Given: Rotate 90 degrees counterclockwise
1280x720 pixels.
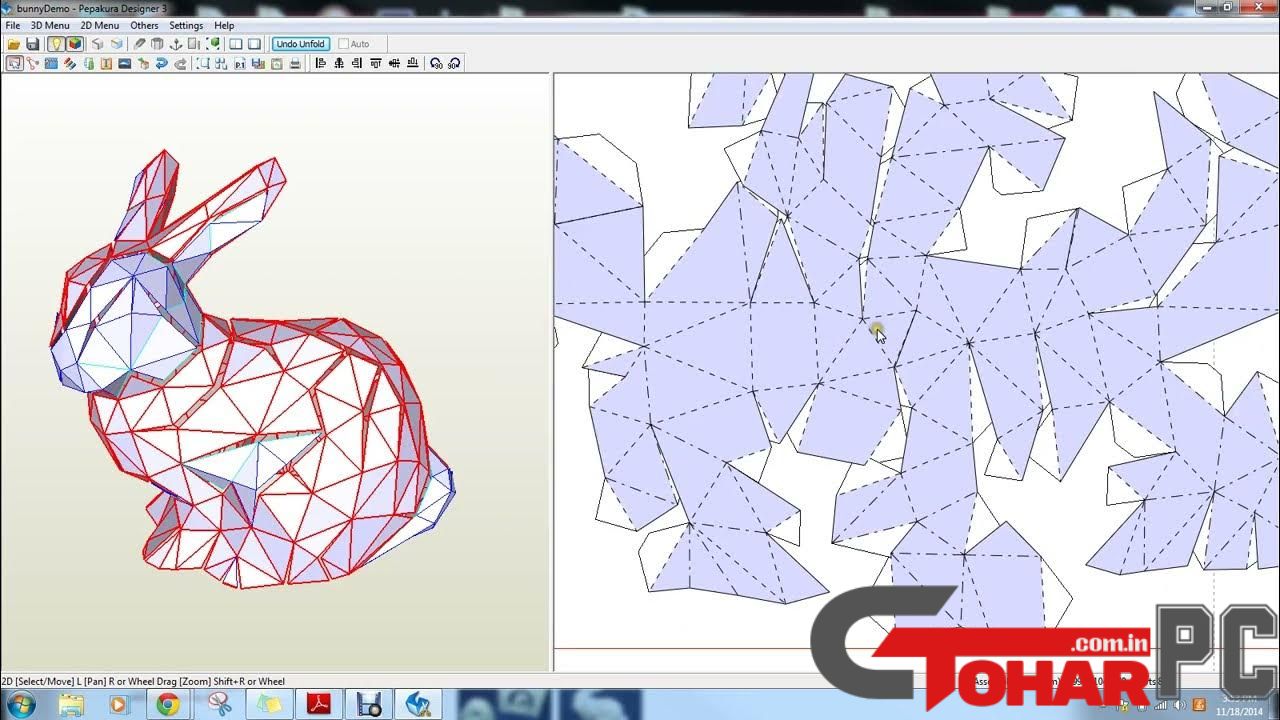Looking at the screenshot, I should click(436, 63).
